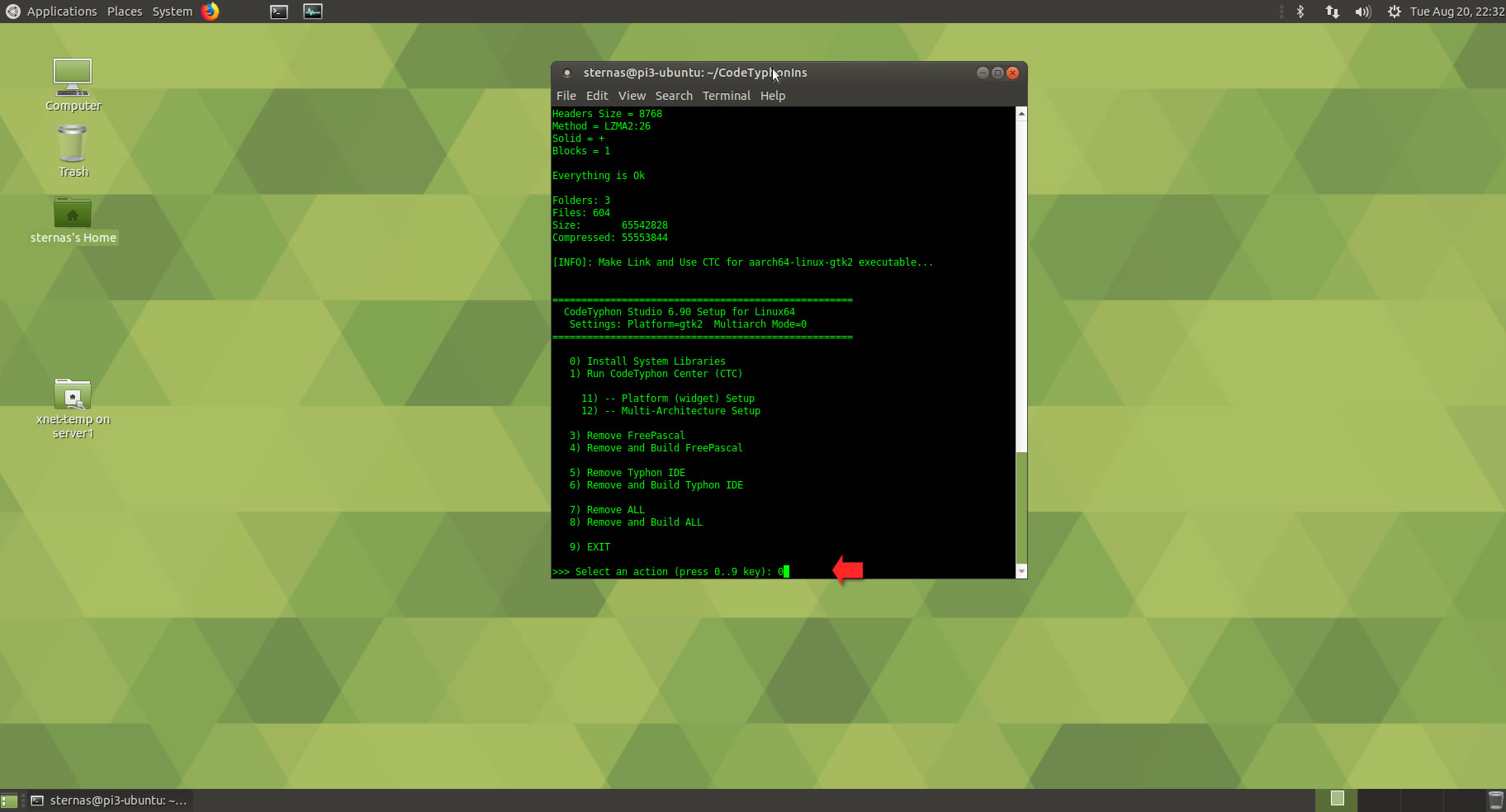The height and width of the screenshot is (812, 1506).
Task: Click the Ubuntu MATE logo in top panel
Action: pyautogui.click(x=12, y=12)
